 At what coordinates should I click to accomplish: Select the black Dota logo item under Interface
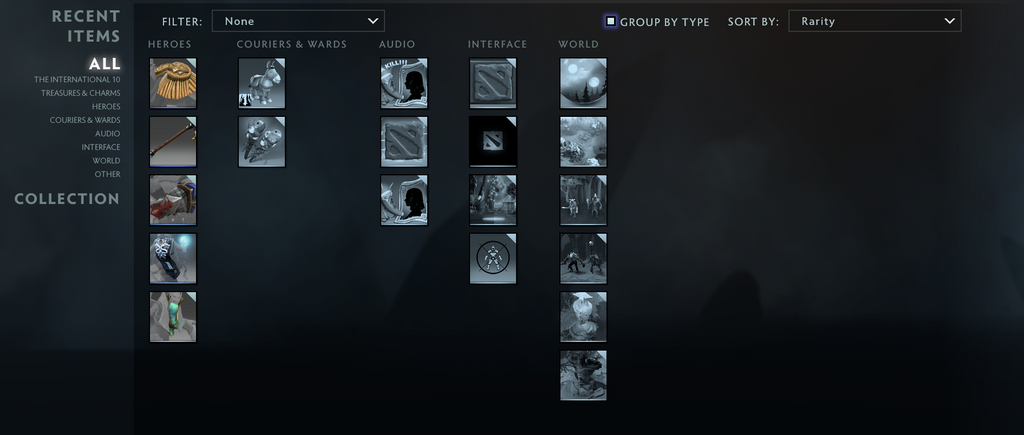pyautogui.click(x=493, y=142)
